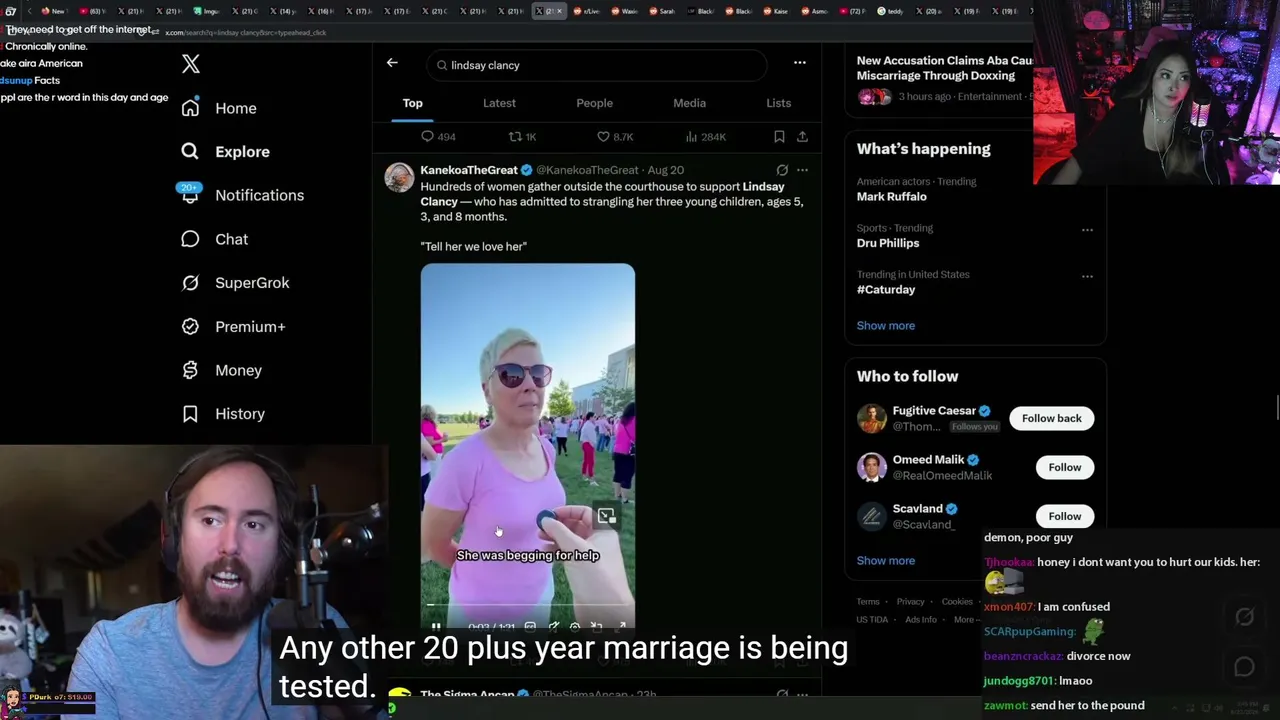This screenshot has width=1280, height=720.
Task: Open the Dru Phillips trending topic
Action: tap(888, 242)
